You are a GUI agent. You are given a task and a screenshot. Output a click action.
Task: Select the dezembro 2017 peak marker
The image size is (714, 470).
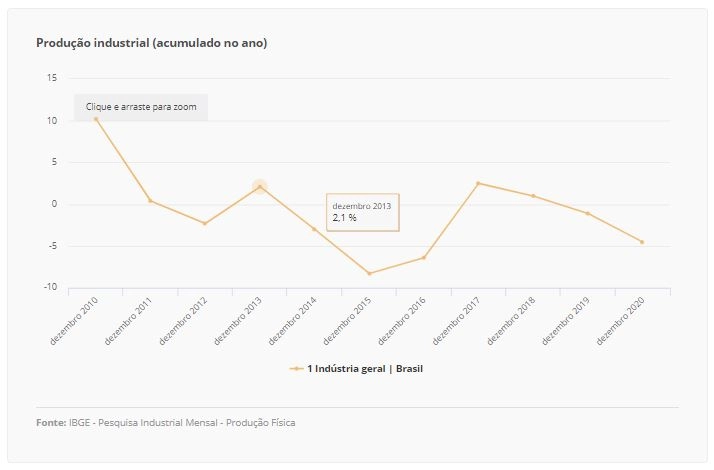[478, 183]
